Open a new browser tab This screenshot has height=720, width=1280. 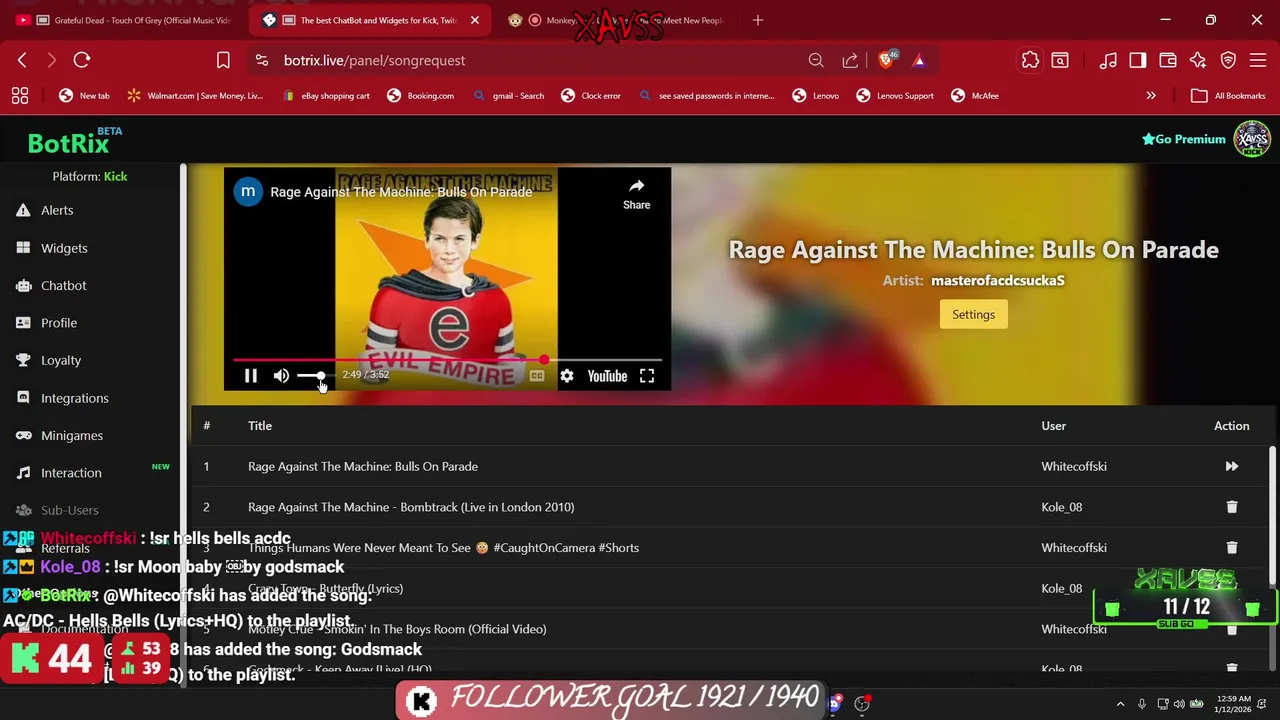coord(757,20)
